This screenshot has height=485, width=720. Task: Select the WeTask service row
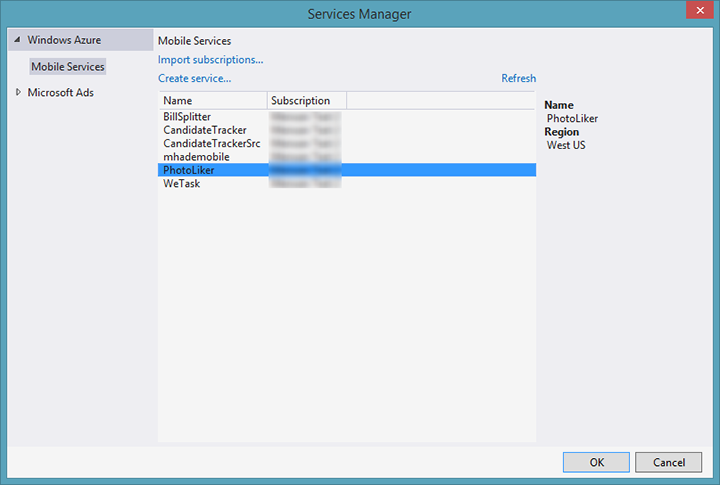[x=347, y=183]
